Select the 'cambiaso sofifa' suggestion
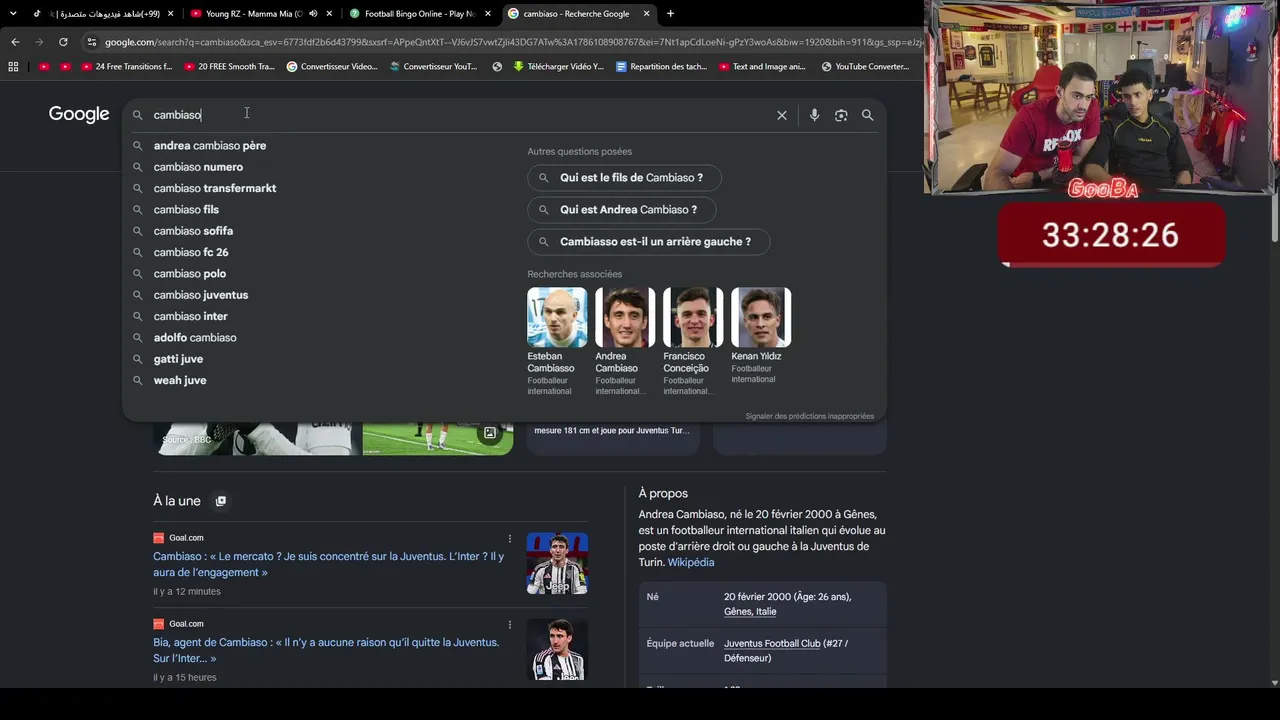 point(193,231)
